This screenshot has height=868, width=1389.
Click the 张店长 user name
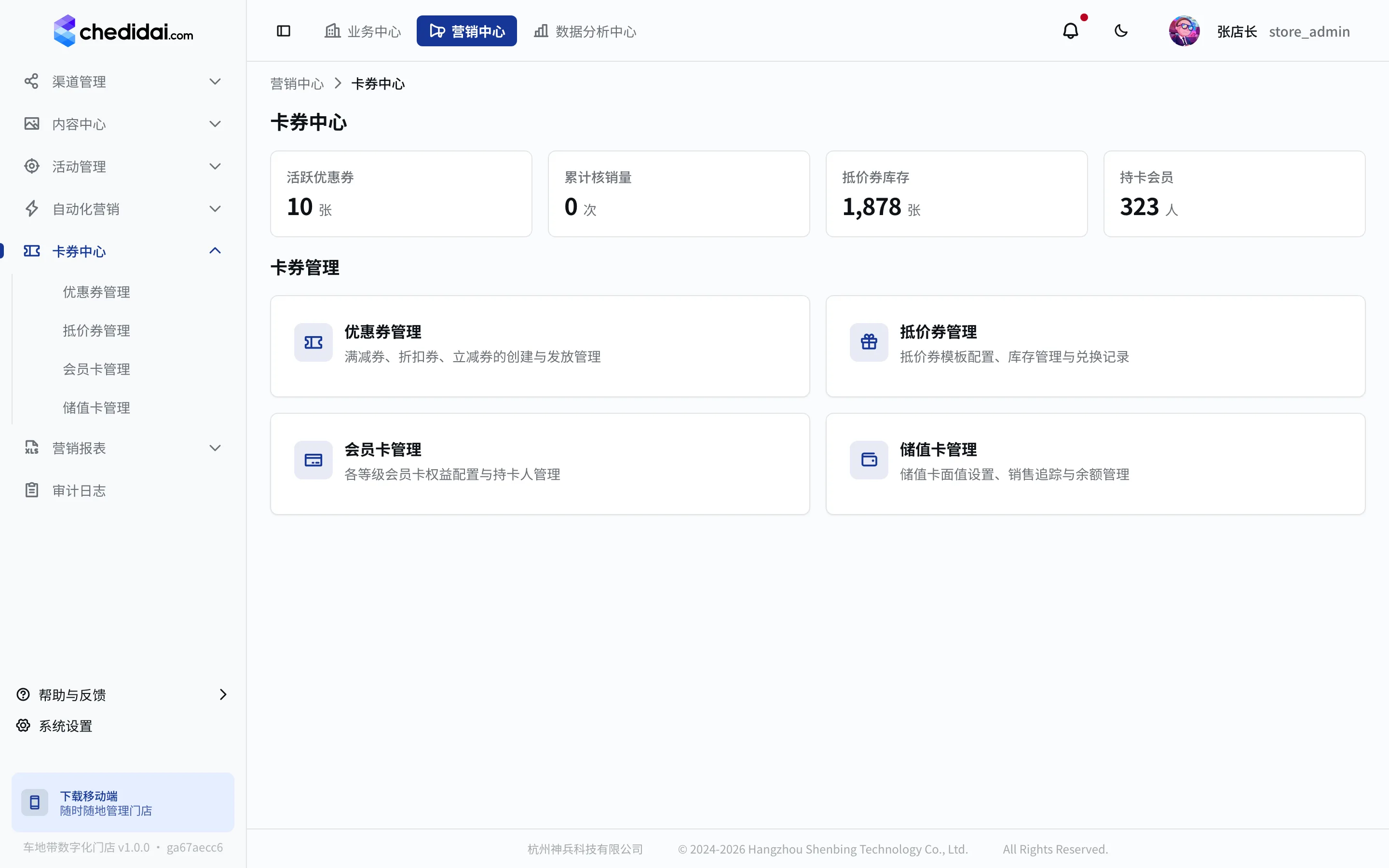(1237, 31)
